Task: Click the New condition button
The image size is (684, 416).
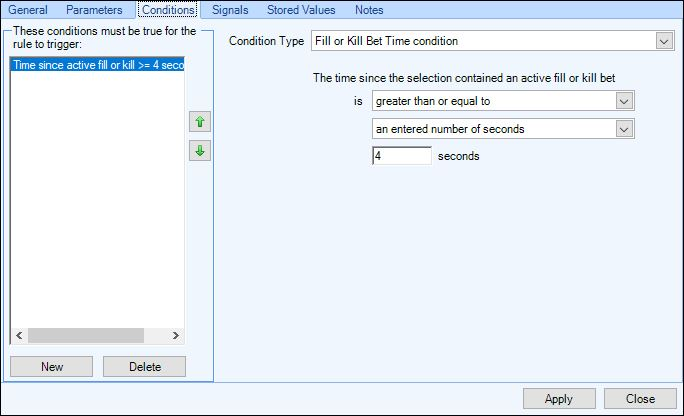Action: [x=51, y=367]
